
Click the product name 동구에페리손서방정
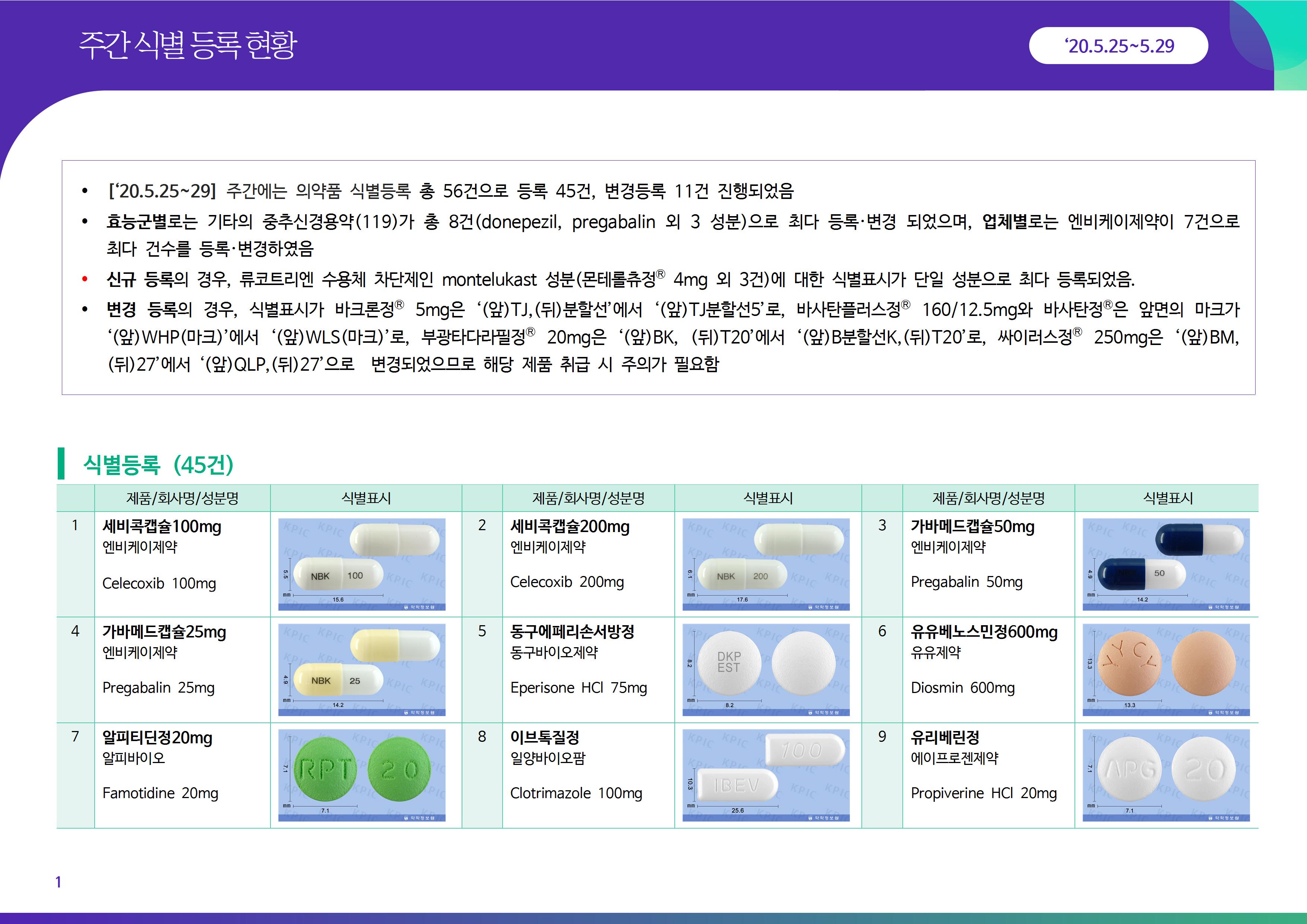point(572,632)
